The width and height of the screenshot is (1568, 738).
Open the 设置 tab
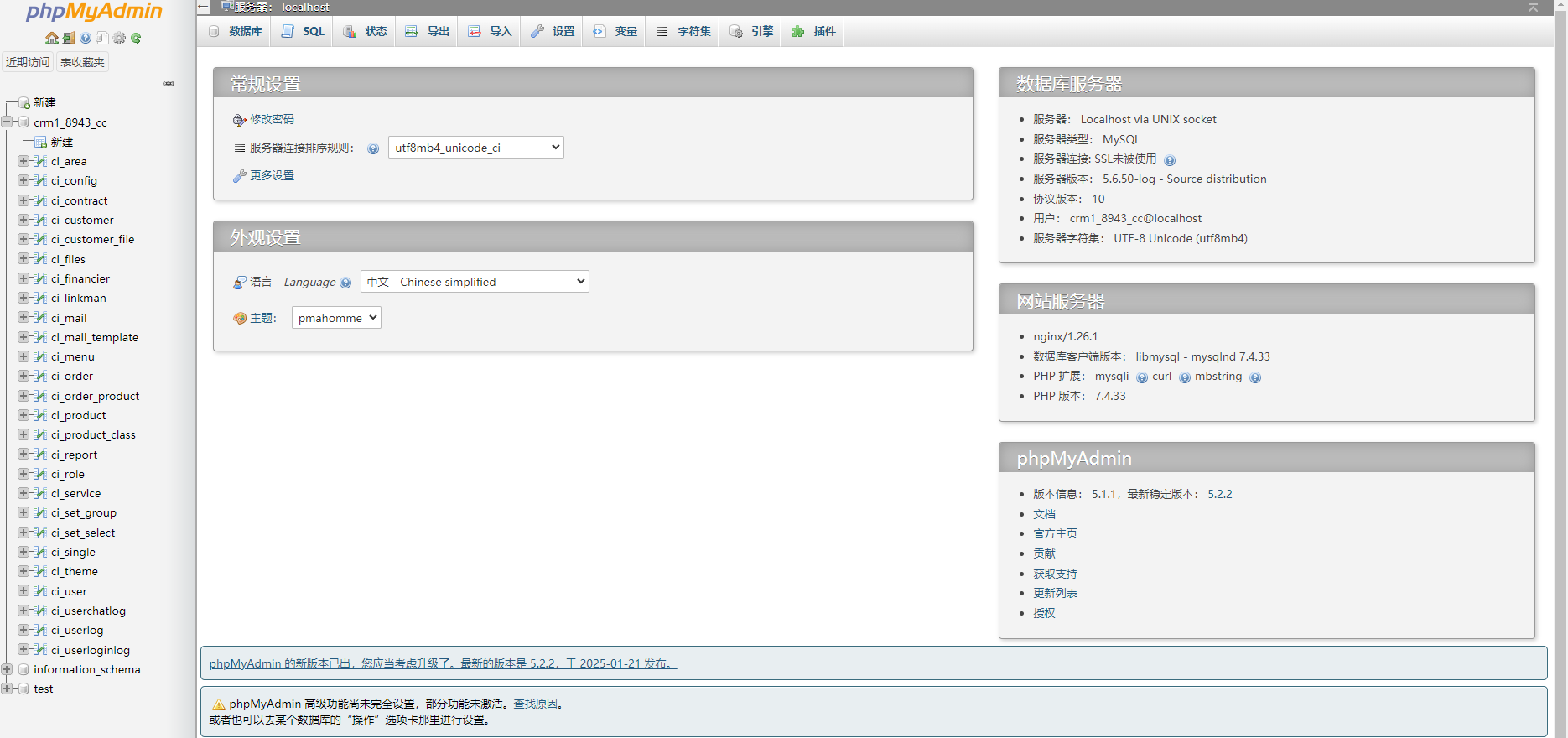click(x=553, y=31)
